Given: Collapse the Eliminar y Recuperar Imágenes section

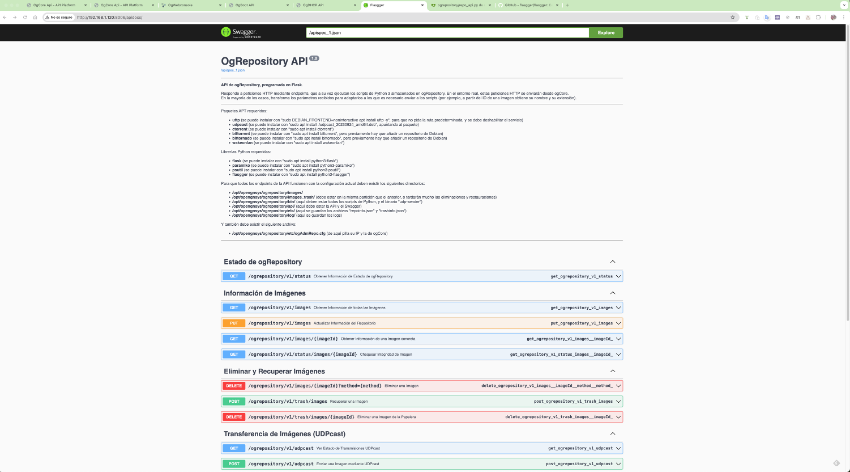Looking at the screenshot, I should (x=613, y=371).
